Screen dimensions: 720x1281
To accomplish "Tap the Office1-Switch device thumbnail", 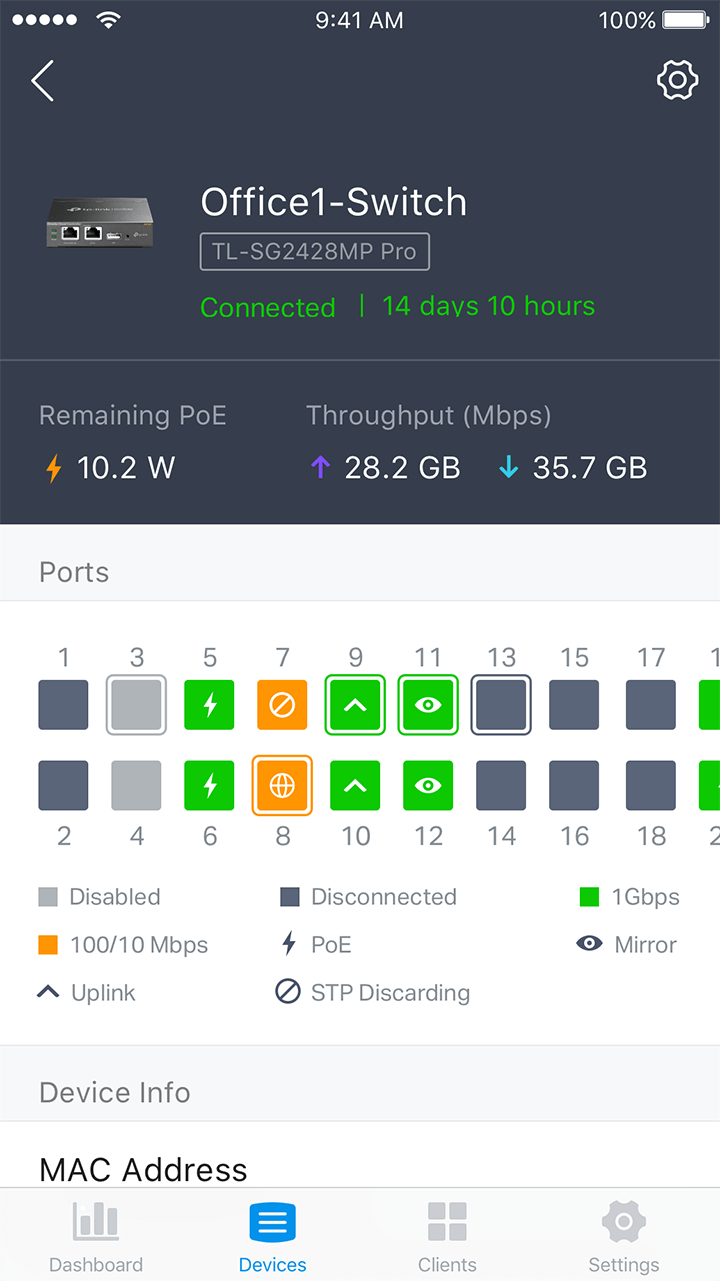I will [x=99, y=222].
